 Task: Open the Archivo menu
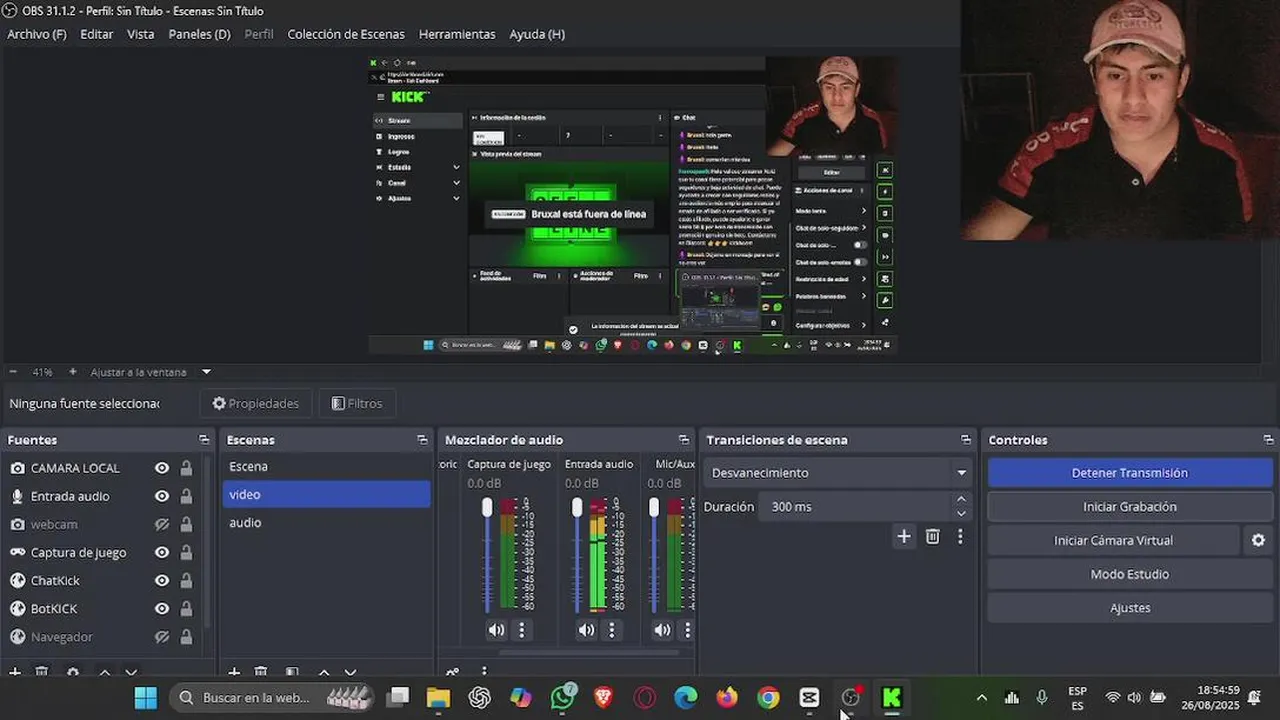37,34
